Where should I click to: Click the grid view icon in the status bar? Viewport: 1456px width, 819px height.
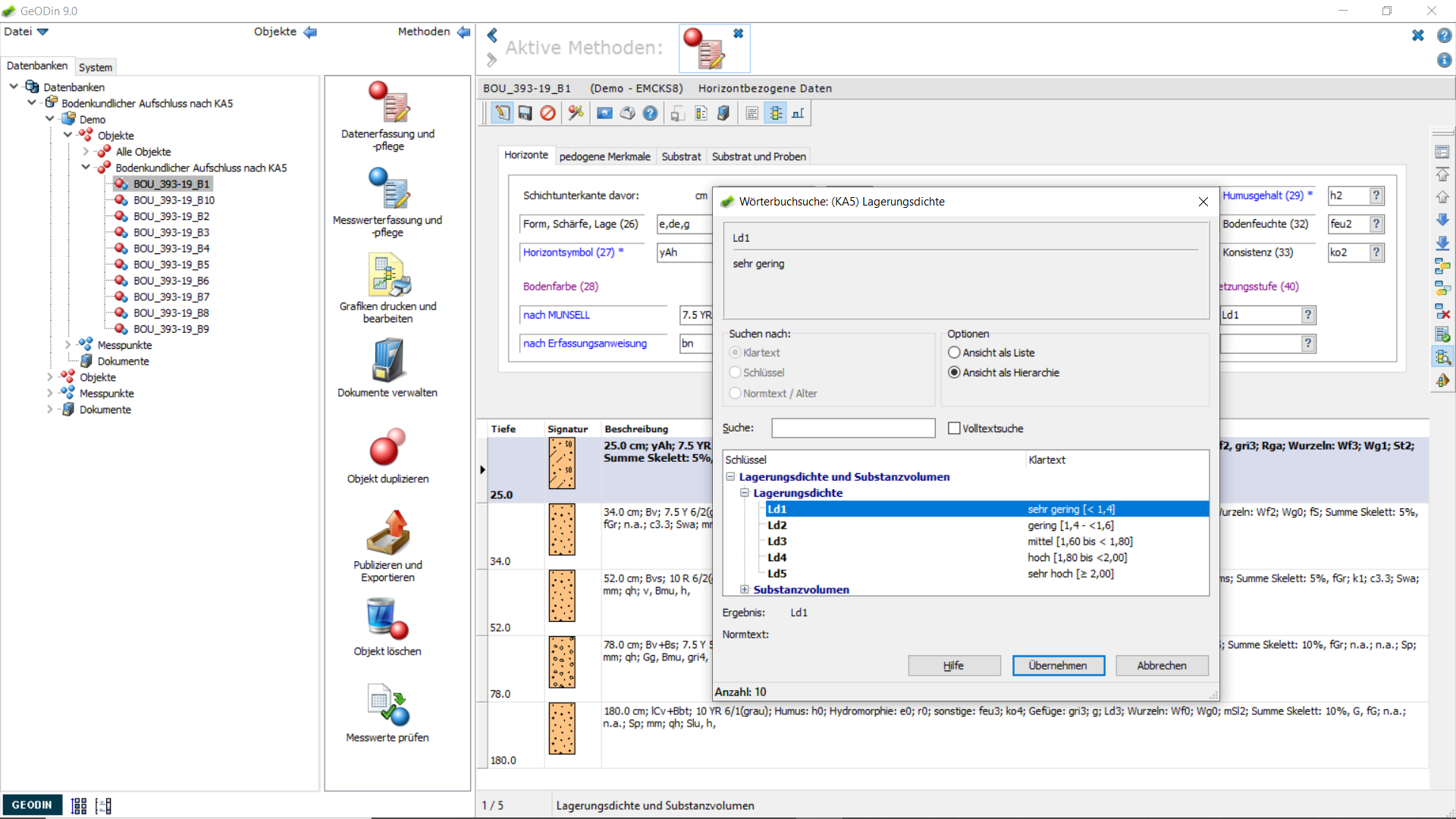click(79, 805)
